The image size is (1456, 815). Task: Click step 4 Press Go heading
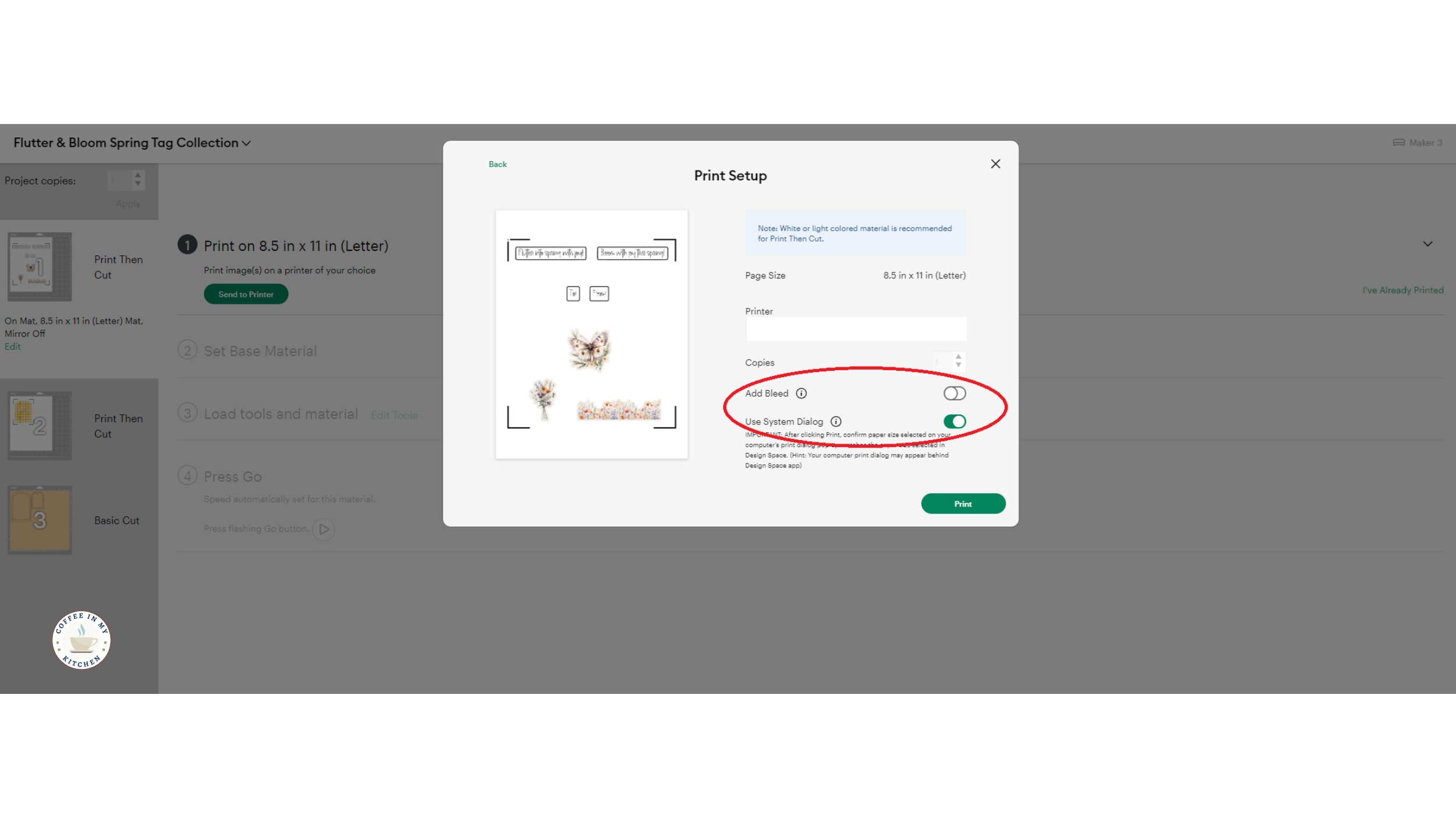232,477
